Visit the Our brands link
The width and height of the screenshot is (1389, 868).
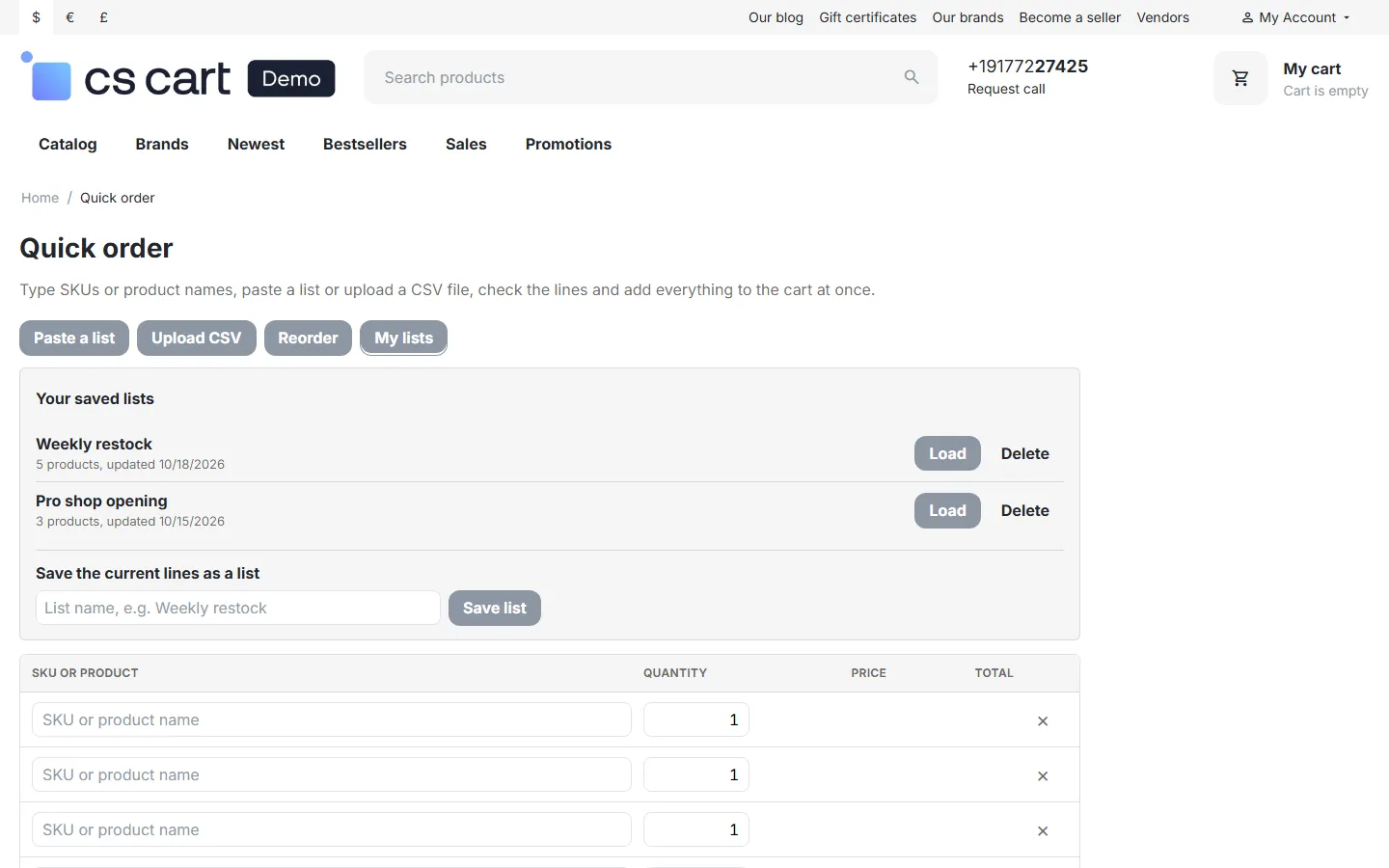point(967,17)
